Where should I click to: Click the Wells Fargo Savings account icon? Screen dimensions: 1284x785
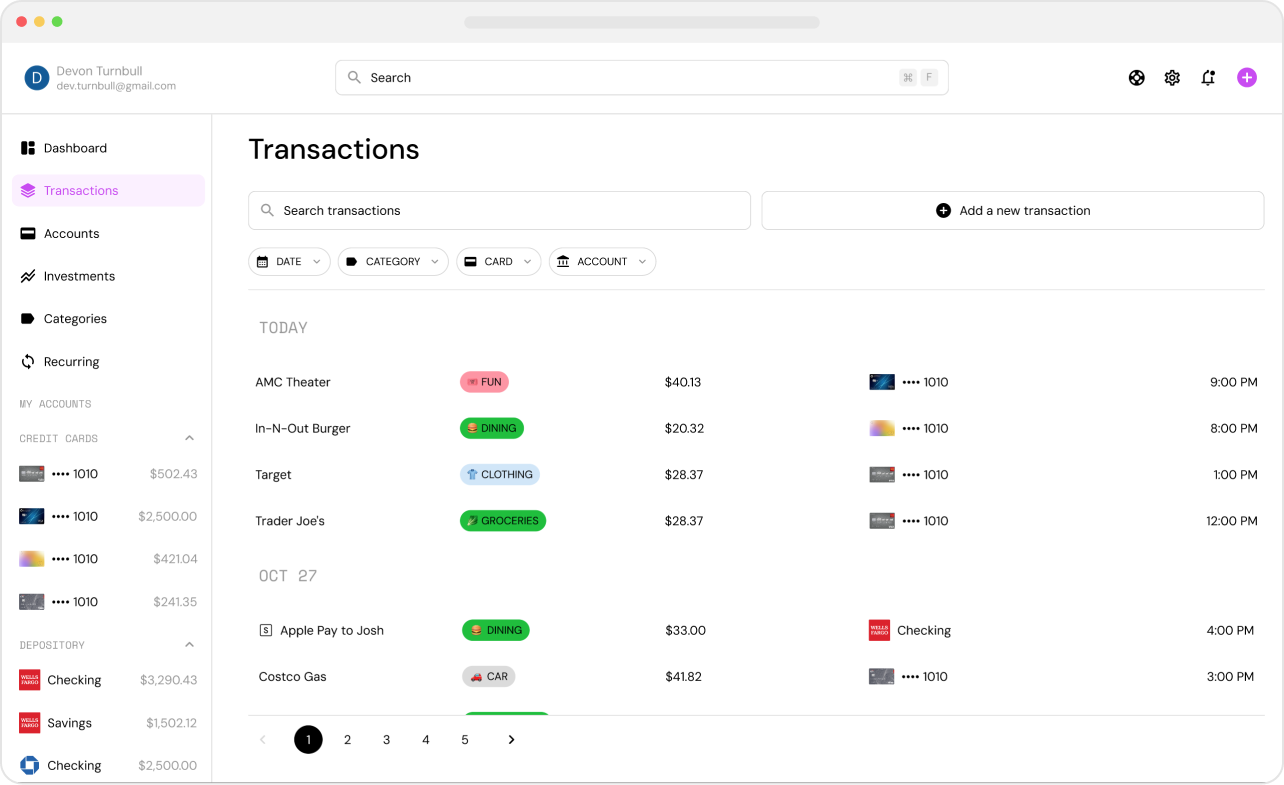[30, 723]
